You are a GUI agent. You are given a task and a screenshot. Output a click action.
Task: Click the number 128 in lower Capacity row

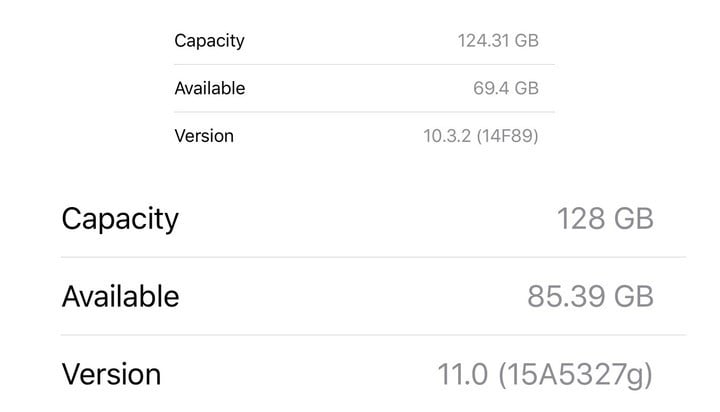pos(580,219)
